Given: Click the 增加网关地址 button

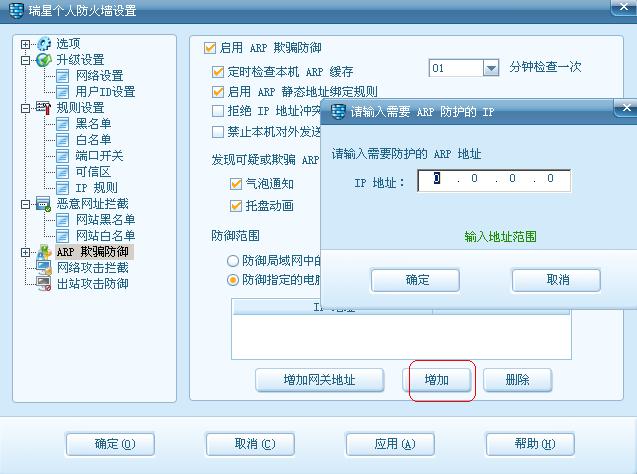Looking at the screenshot, I should 320,380.
